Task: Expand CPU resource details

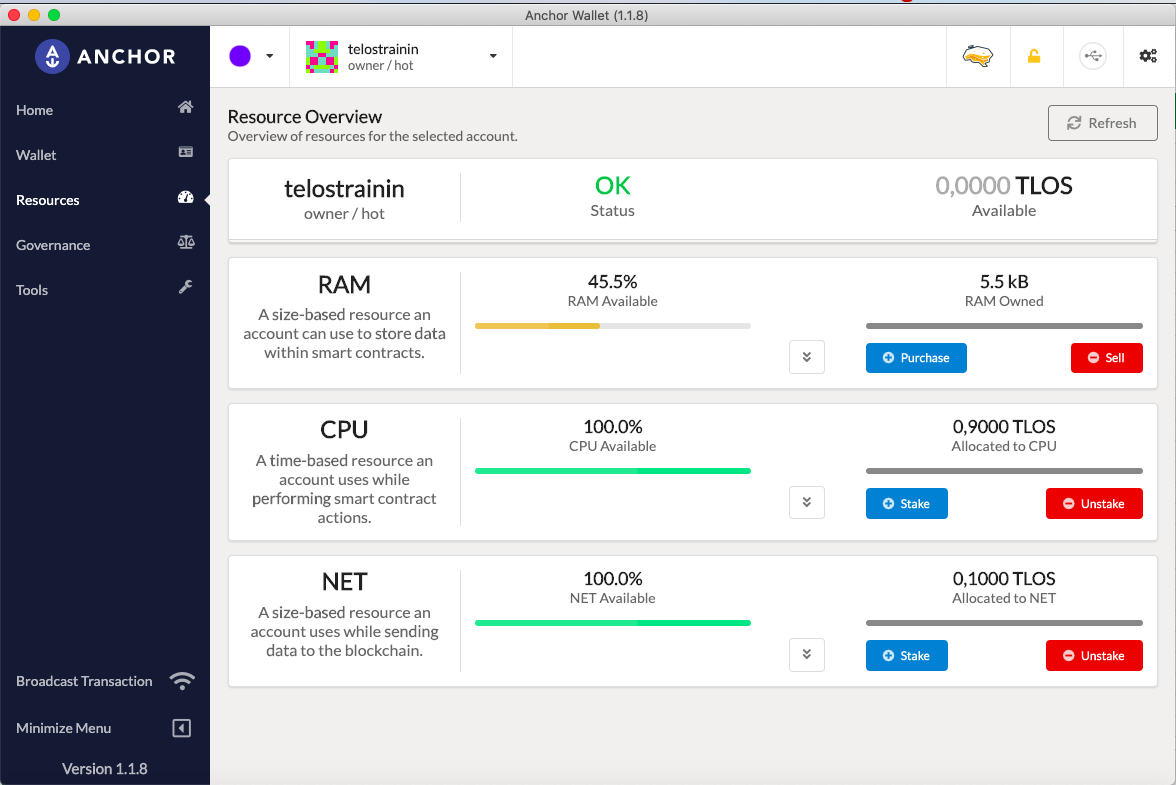Action: pos(807,502)
